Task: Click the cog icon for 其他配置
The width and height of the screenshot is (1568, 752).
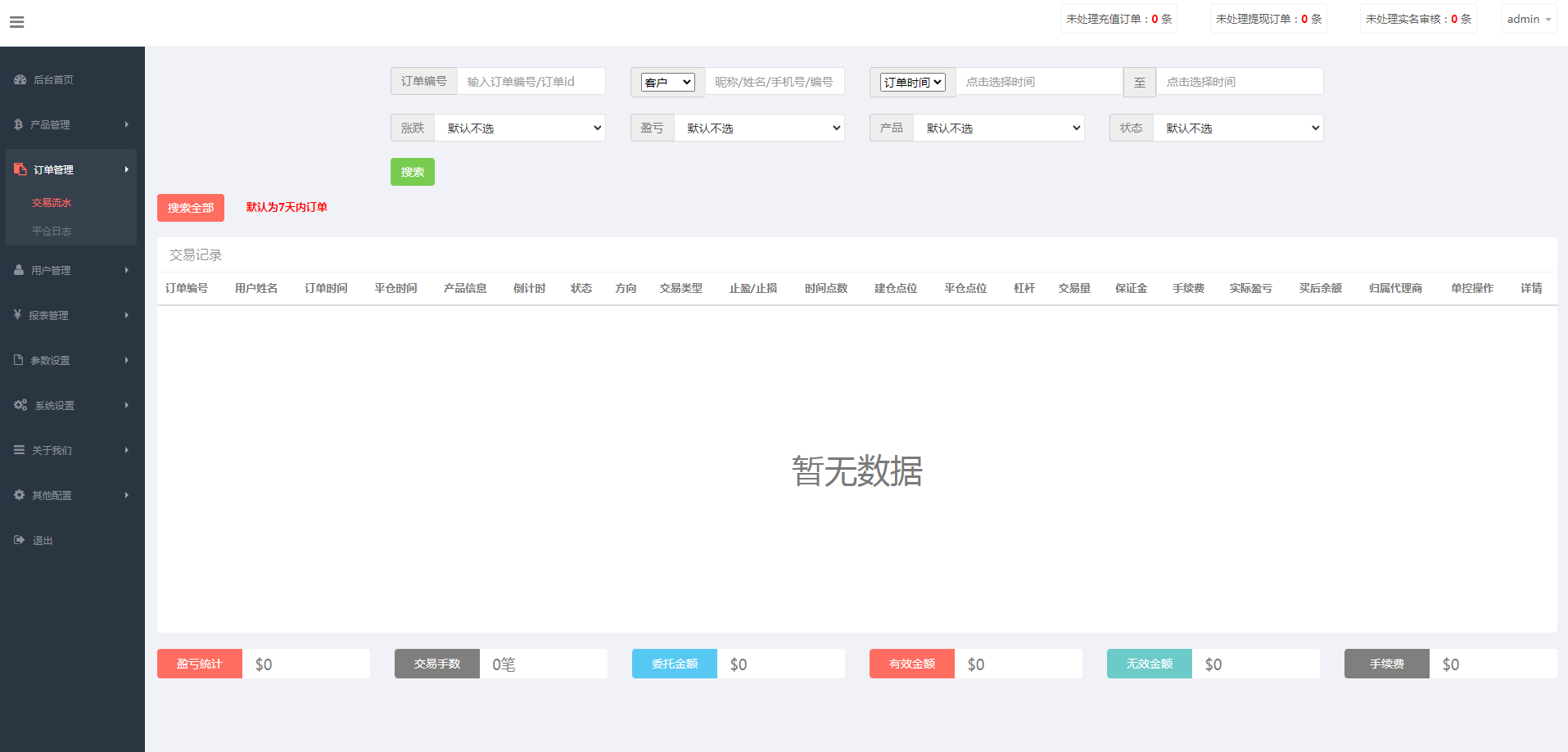Action: 19,495
